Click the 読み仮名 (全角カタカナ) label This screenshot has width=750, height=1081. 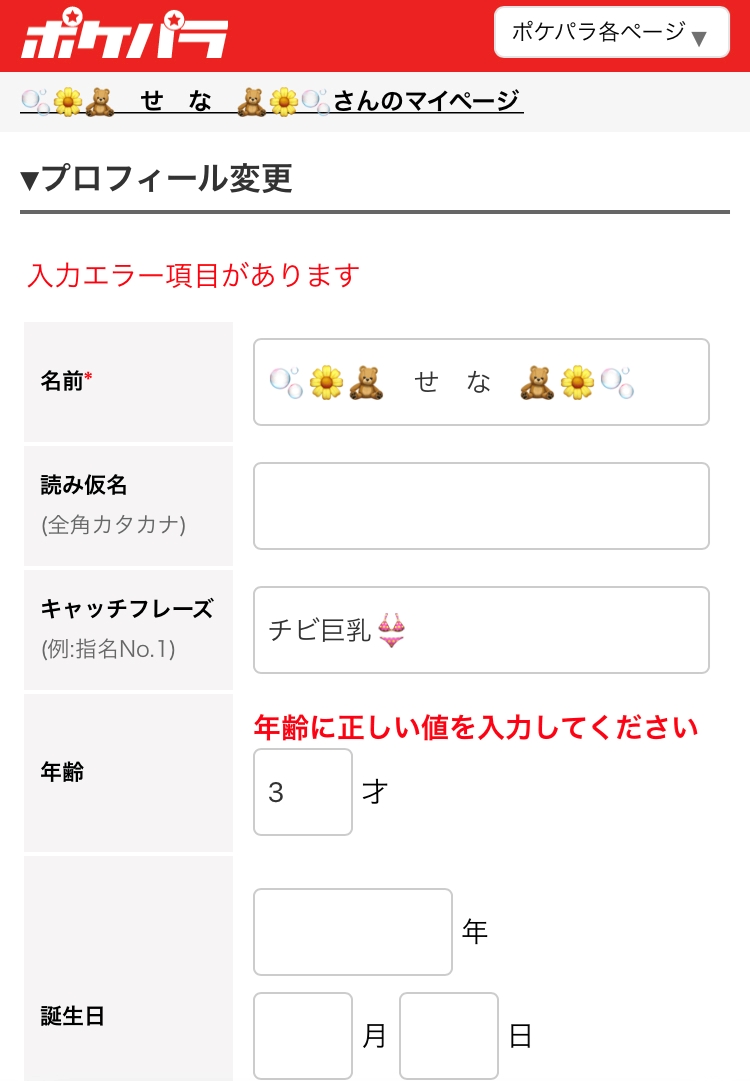coord(112,504)
